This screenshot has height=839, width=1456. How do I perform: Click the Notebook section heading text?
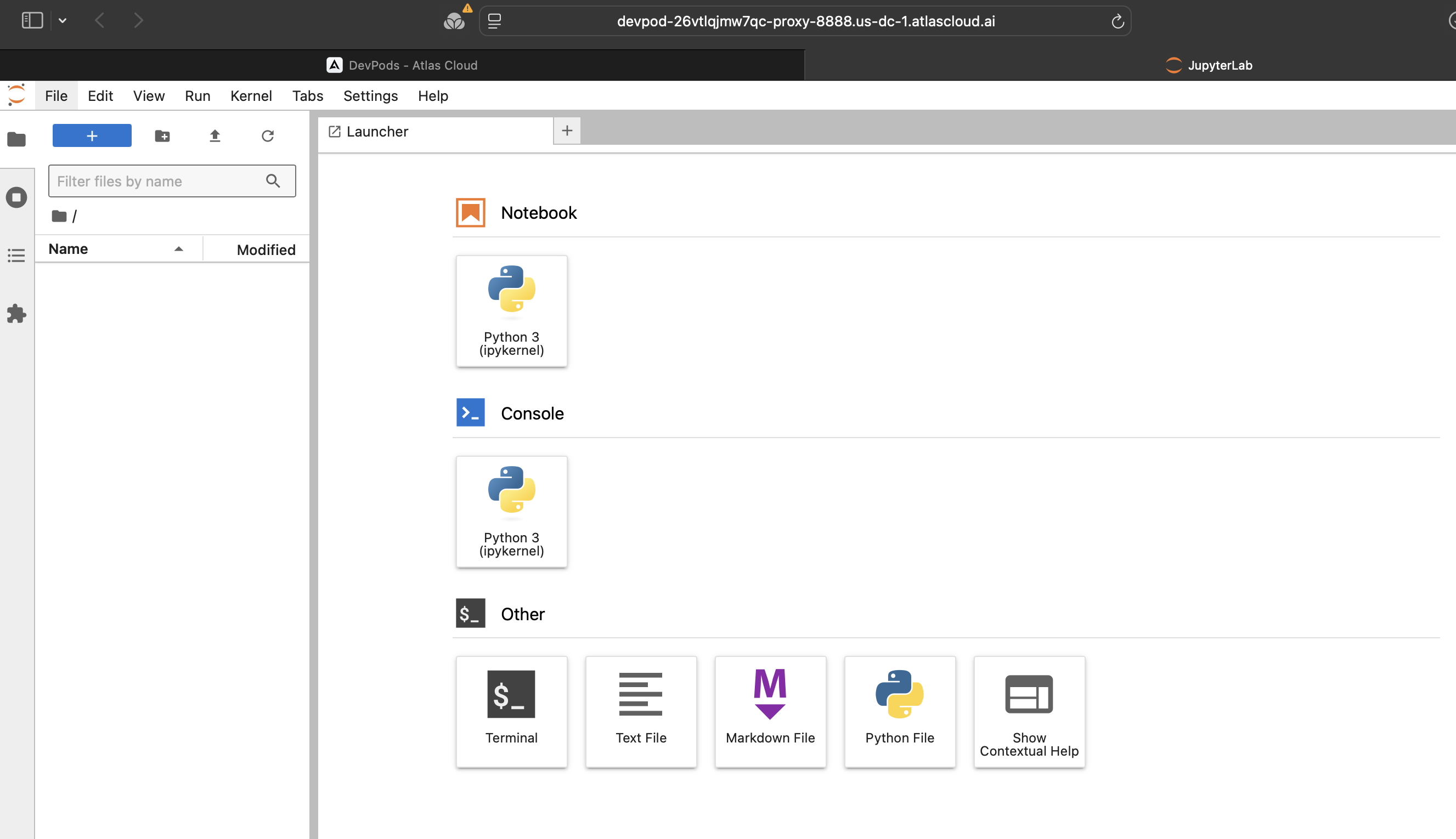pyautogui.click(x=539, y=213)
